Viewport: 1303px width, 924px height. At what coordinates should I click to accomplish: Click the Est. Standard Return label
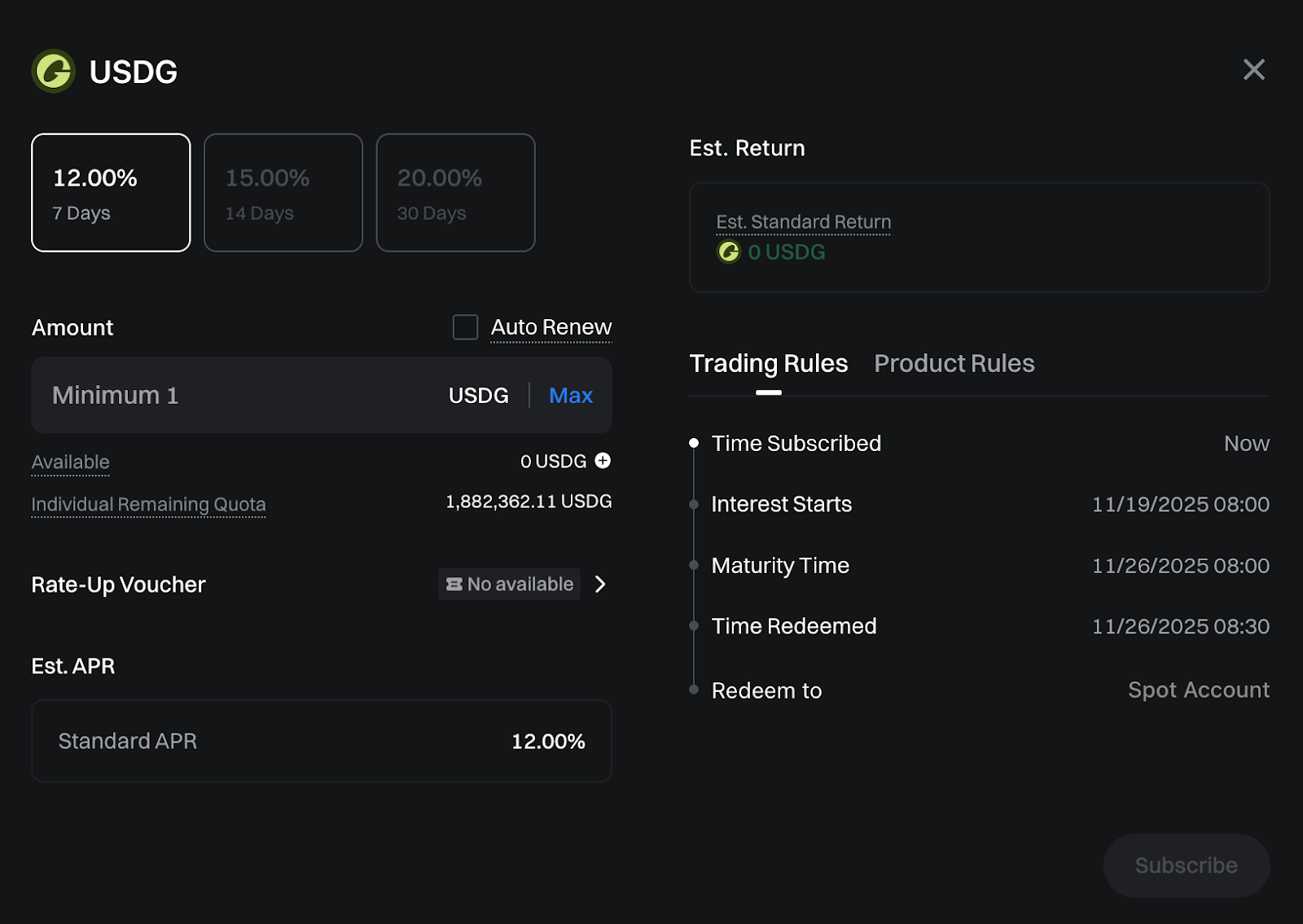[803, 222]
